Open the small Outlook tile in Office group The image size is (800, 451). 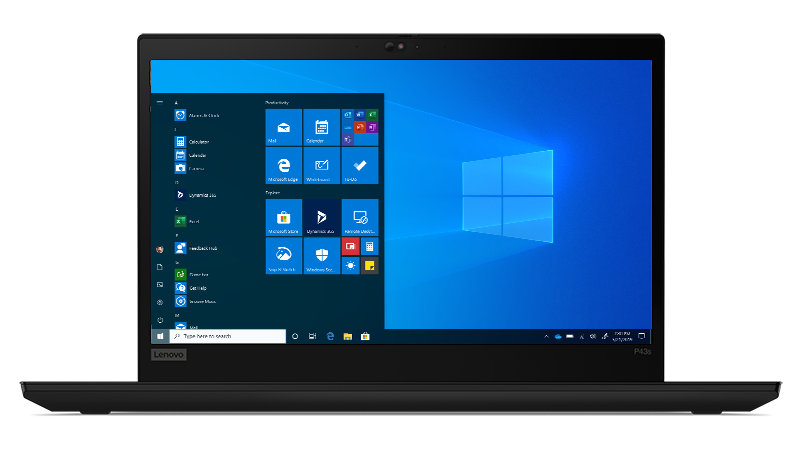[x=347, y=114]
